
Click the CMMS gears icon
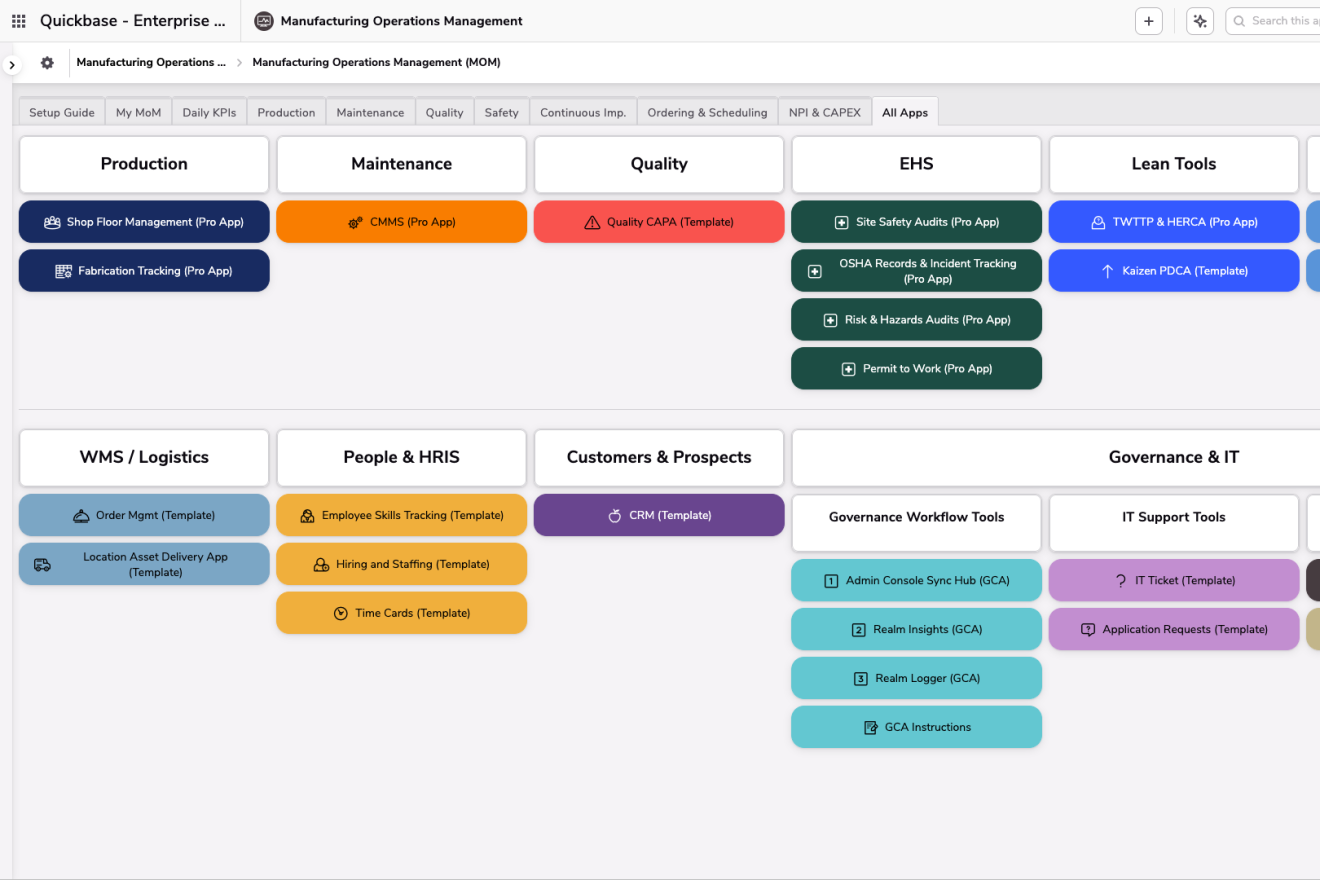[x=355, y=223]
